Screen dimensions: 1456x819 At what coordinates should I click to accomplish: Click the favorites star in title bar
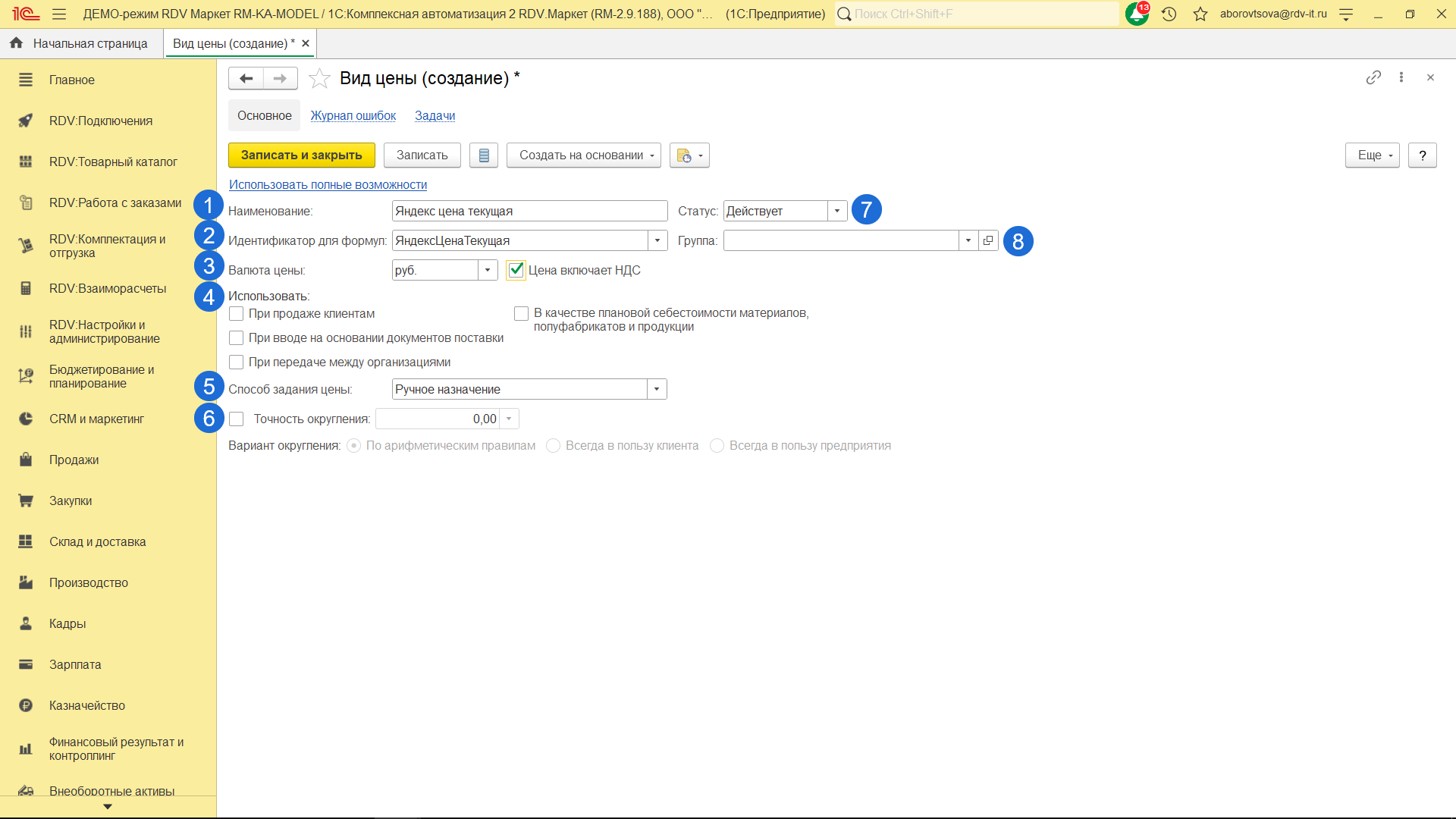(x=1200, y=14)
